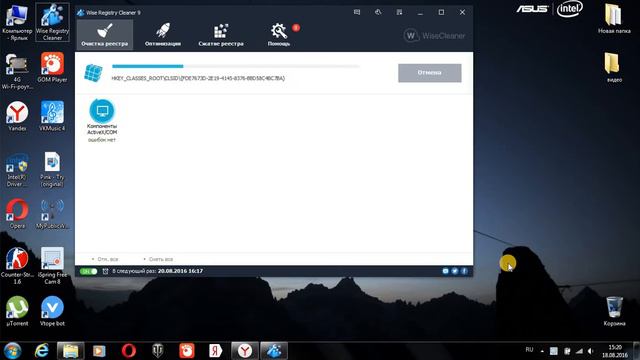Open Opera from the taskbar
The image size is (640, 360).
[x=129, y=351]
